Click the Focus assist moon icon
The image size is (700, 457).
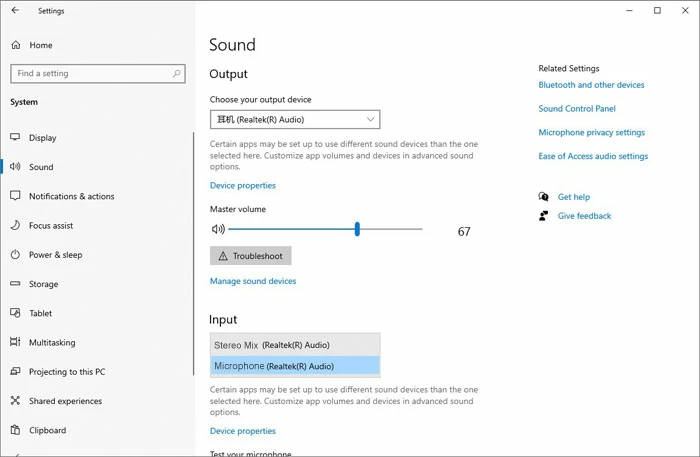tap(16, 226)
